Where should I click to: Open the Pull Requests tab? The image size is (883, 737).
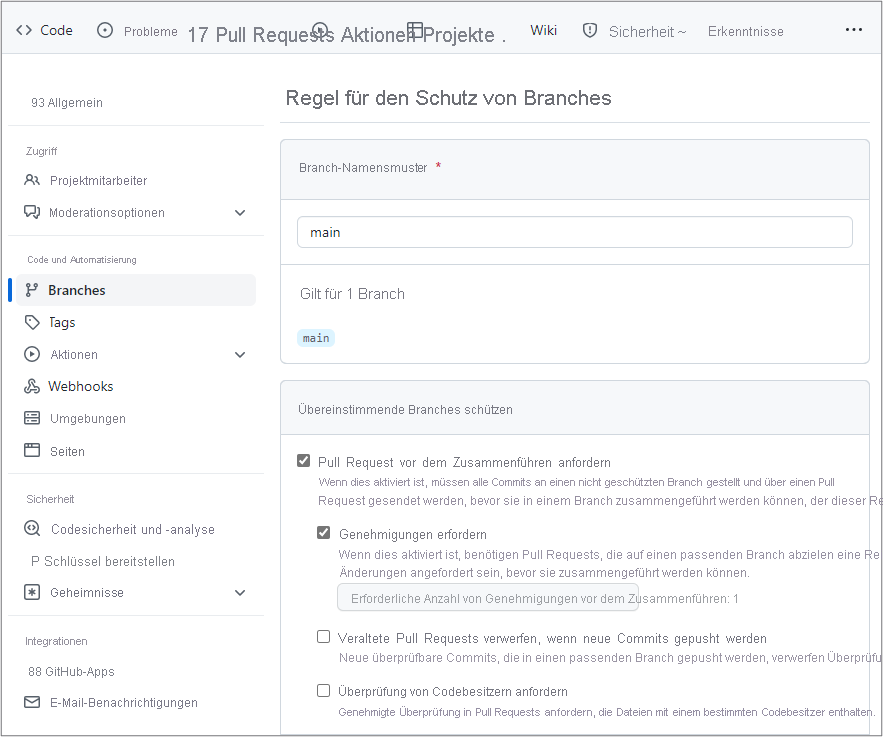click(x=261, y=34)
